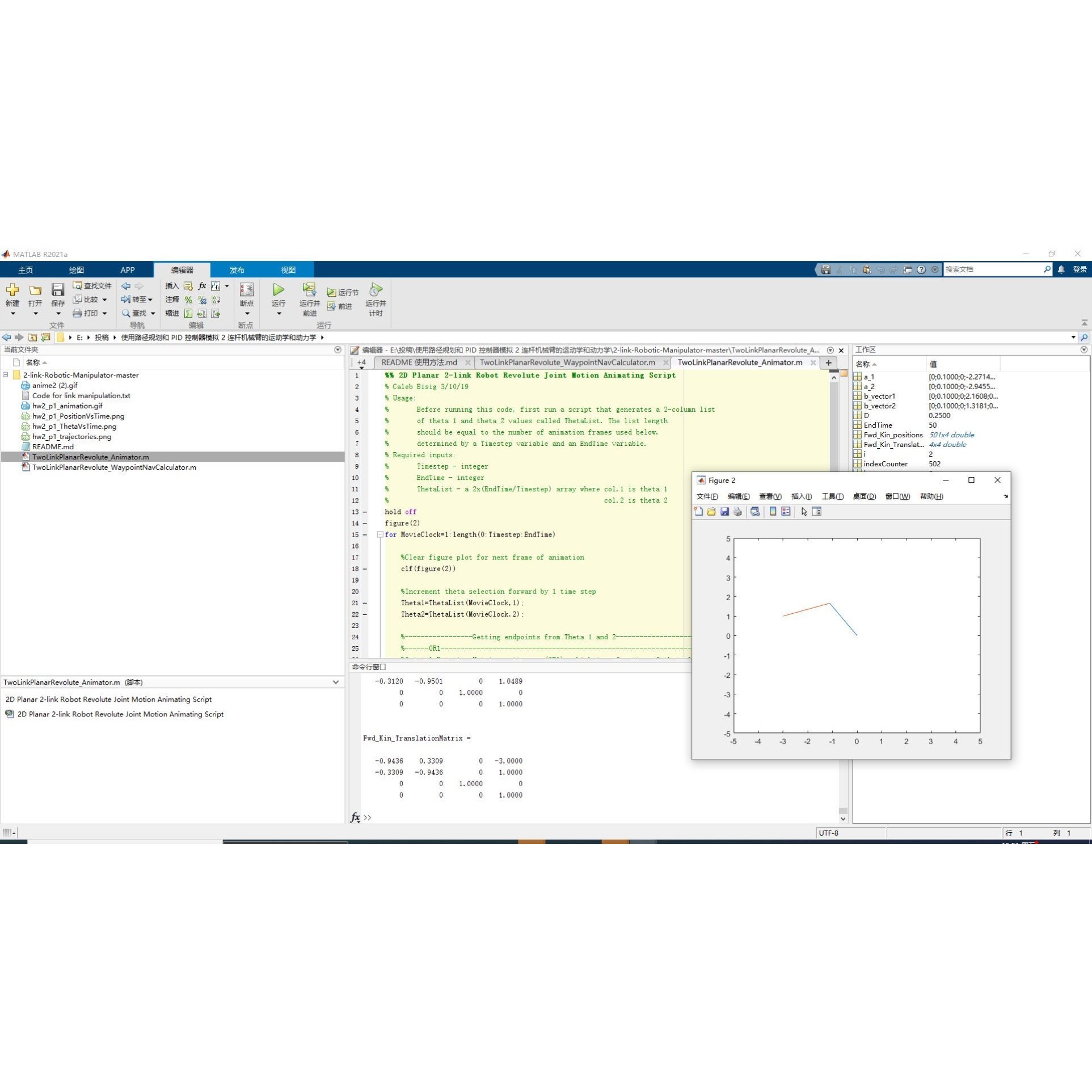
Task: Open Figure 2's Tools (工具) menu
Action: point(832,496)
